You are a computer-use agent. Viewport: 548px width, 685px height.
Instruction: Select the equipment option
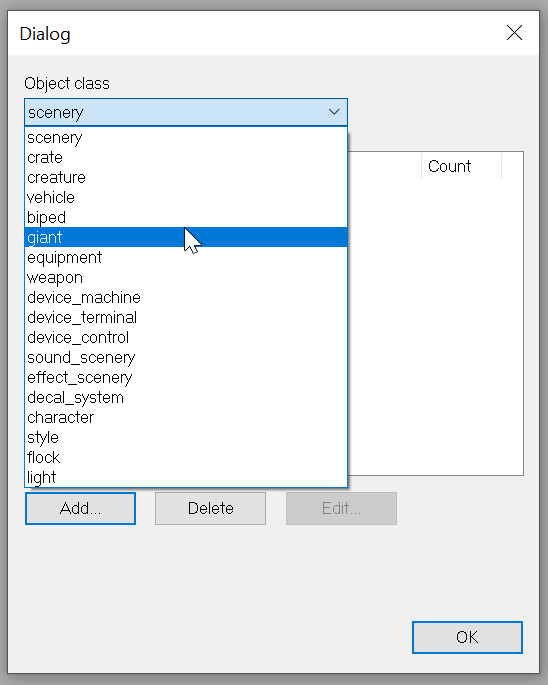click(x=186, y=257)
